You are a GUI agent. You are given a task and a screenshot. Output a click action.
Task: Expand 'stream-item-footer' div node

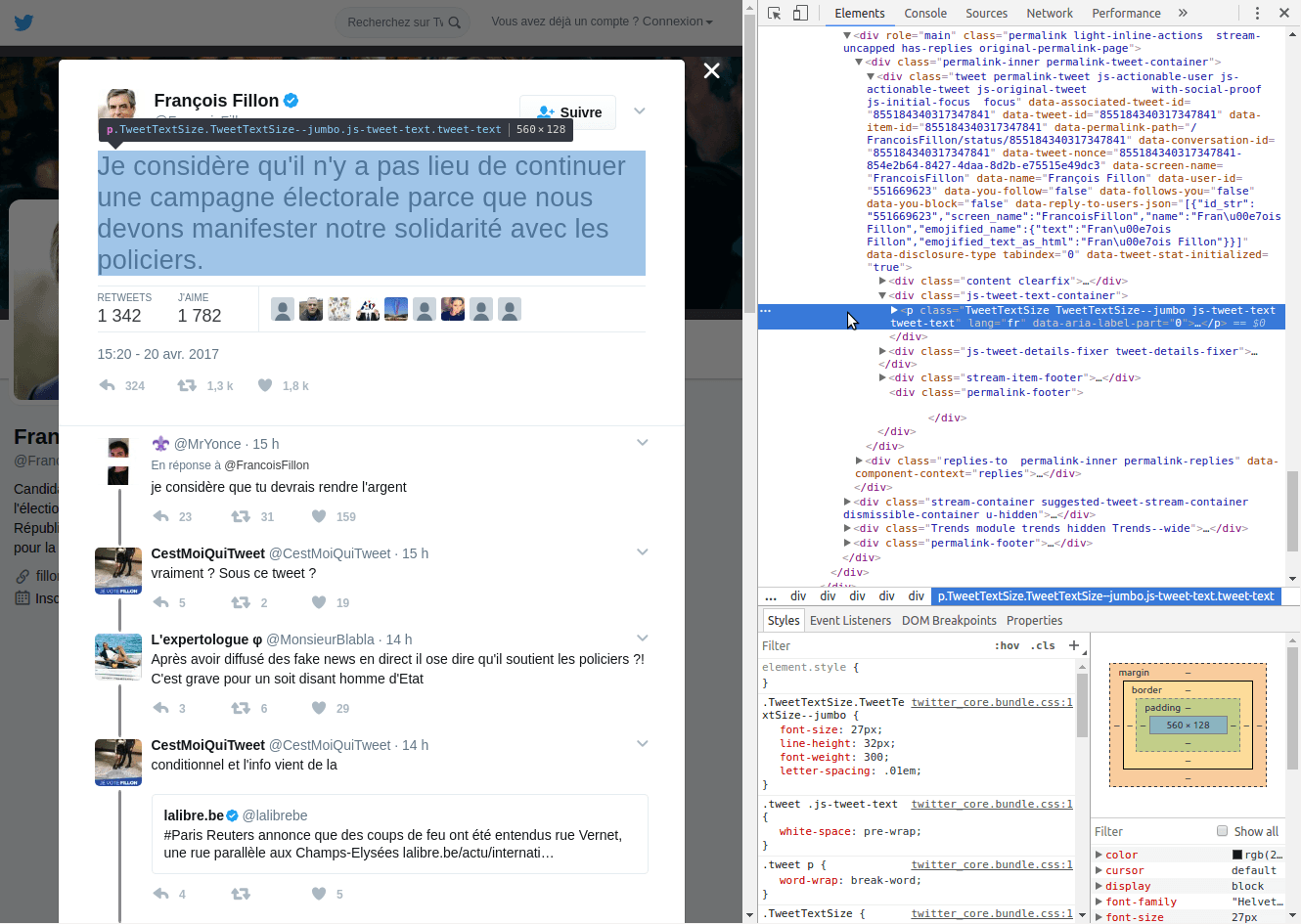[882, 377]
